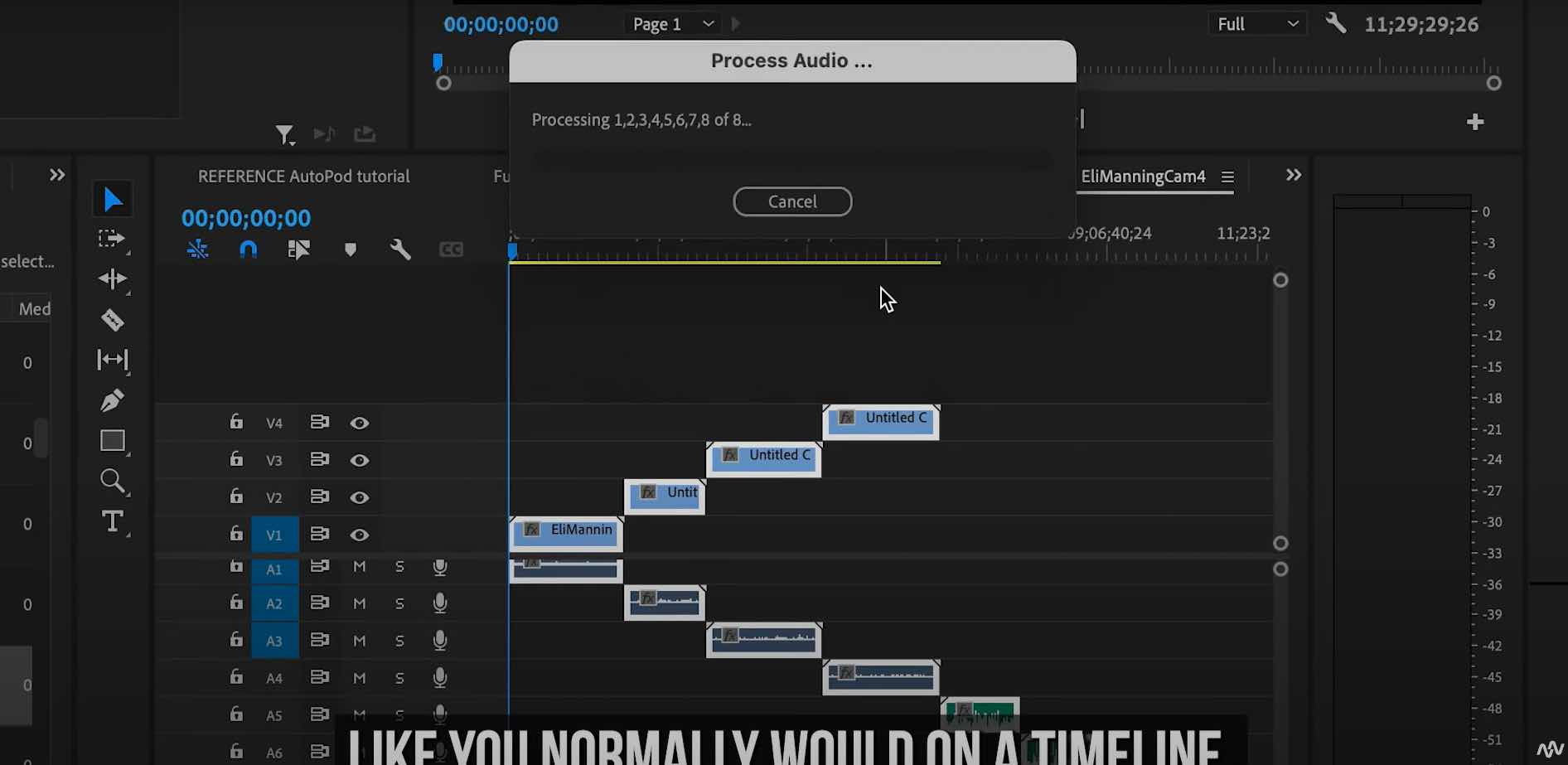Toggle Snap in the timeline
This screenshot has height=765, width=1568.
click(249, 249)
